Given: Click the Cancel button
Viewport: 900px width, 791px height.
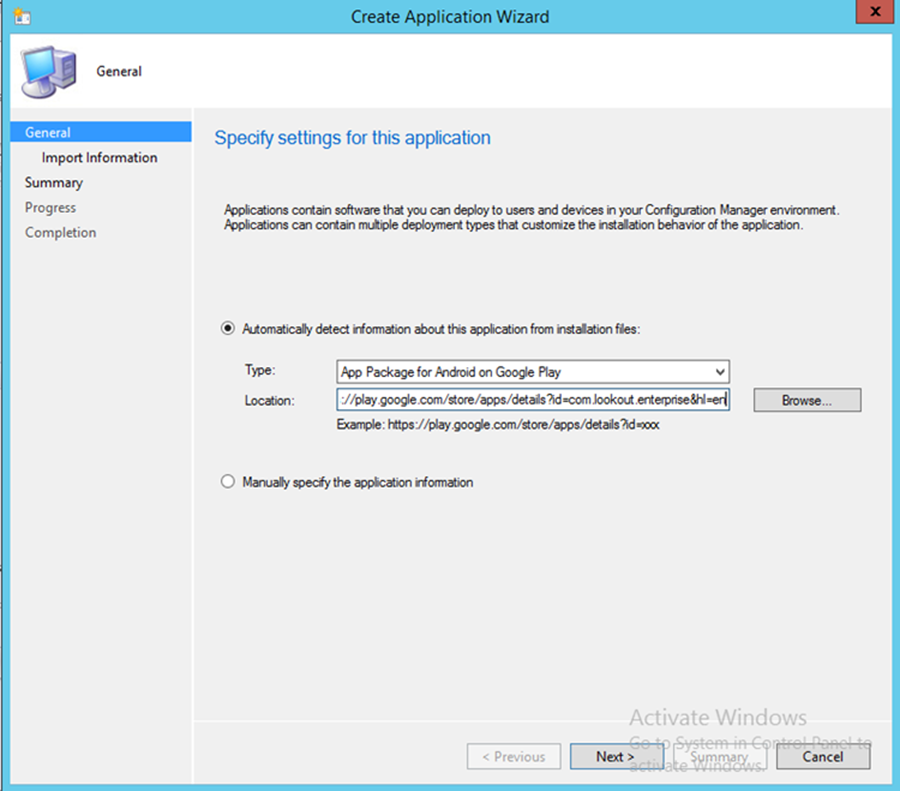Looking at the screenshot, I should 823,757.
